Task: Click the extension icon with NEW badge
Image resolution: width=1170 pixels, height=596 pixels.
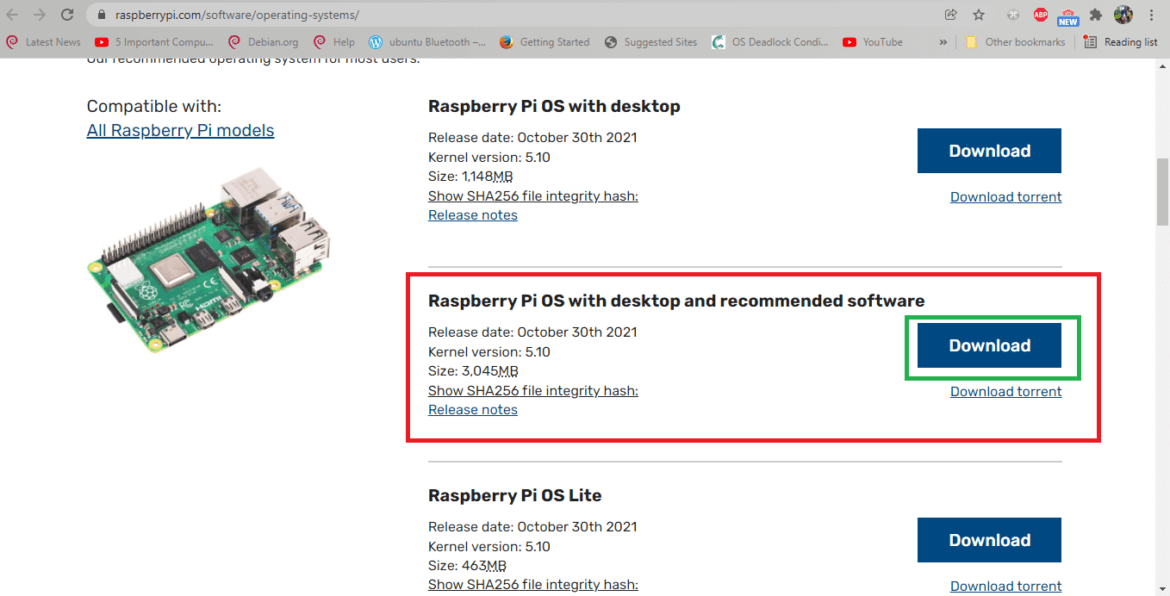Action: pos(1068,14)
